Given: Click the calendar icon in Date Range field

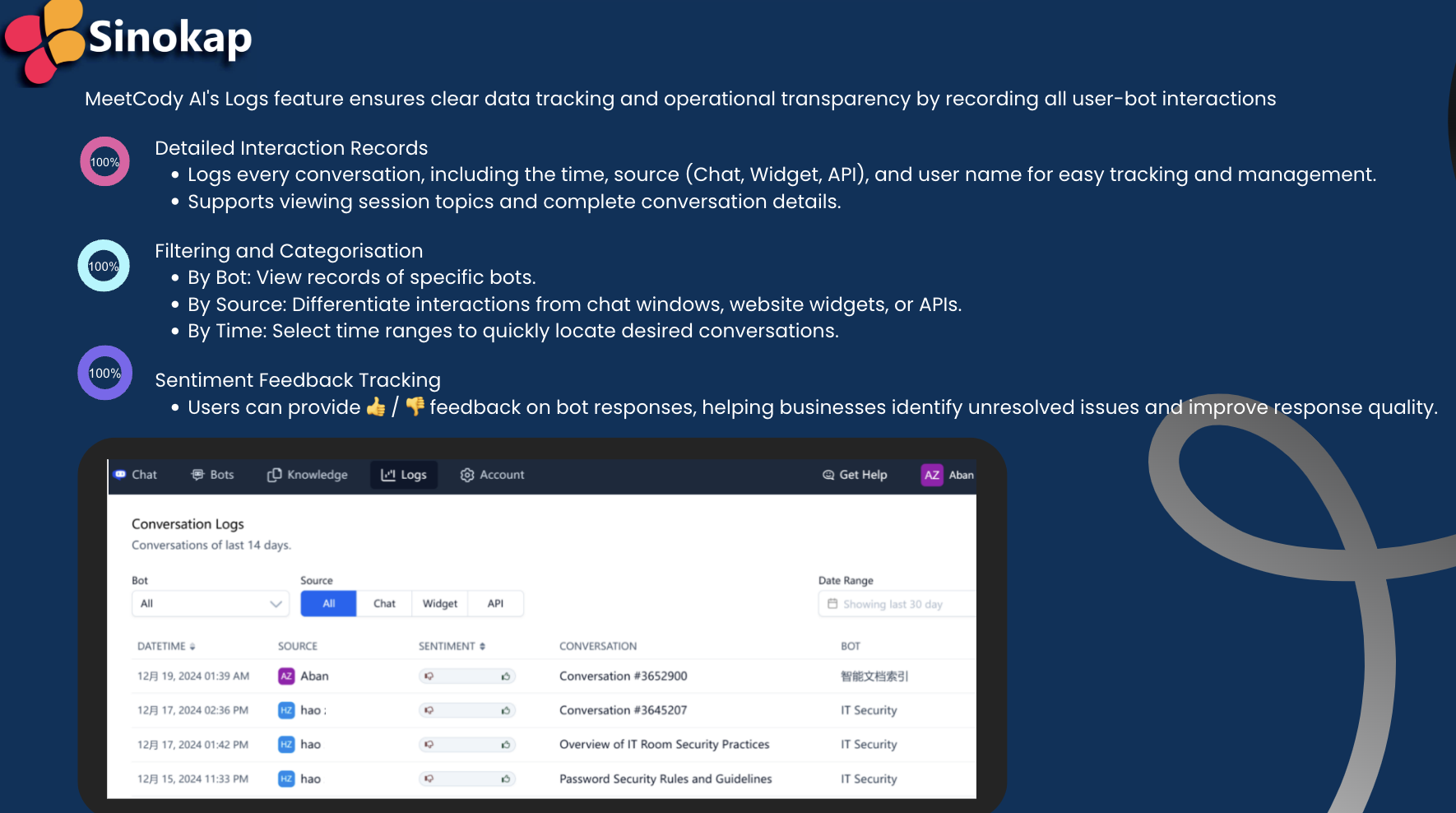Looking at the screenshot, I should pyautogui.click(x=832, y=603).
